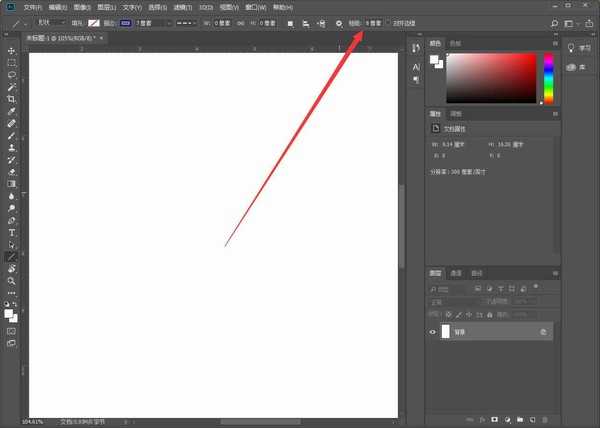Select the Zoom tool in toolbar
The image size is (600, 428).
tap(12, 281)
